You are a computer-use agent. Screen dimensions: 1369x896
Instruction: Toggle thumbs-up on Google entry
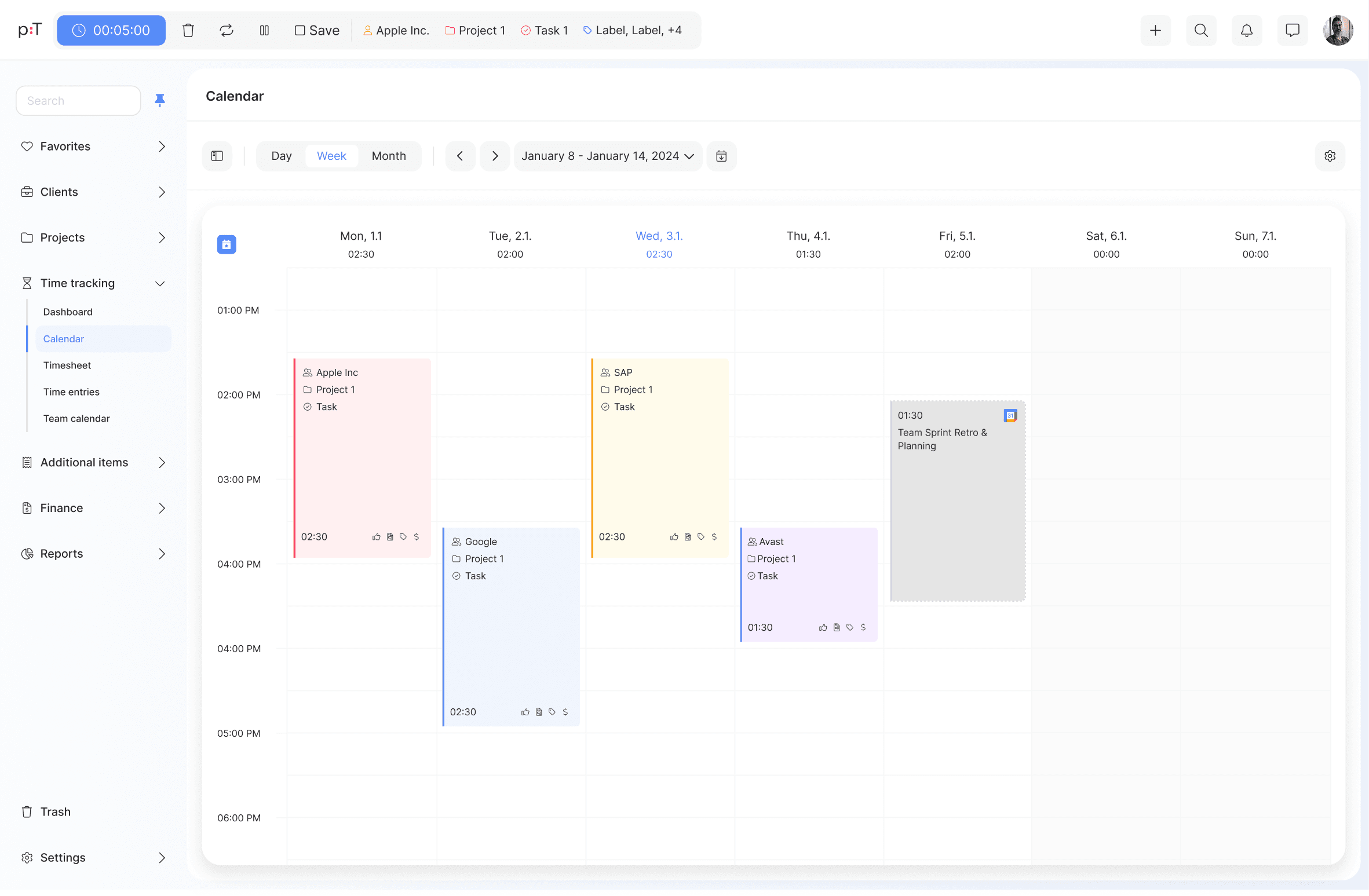[525, 712]
